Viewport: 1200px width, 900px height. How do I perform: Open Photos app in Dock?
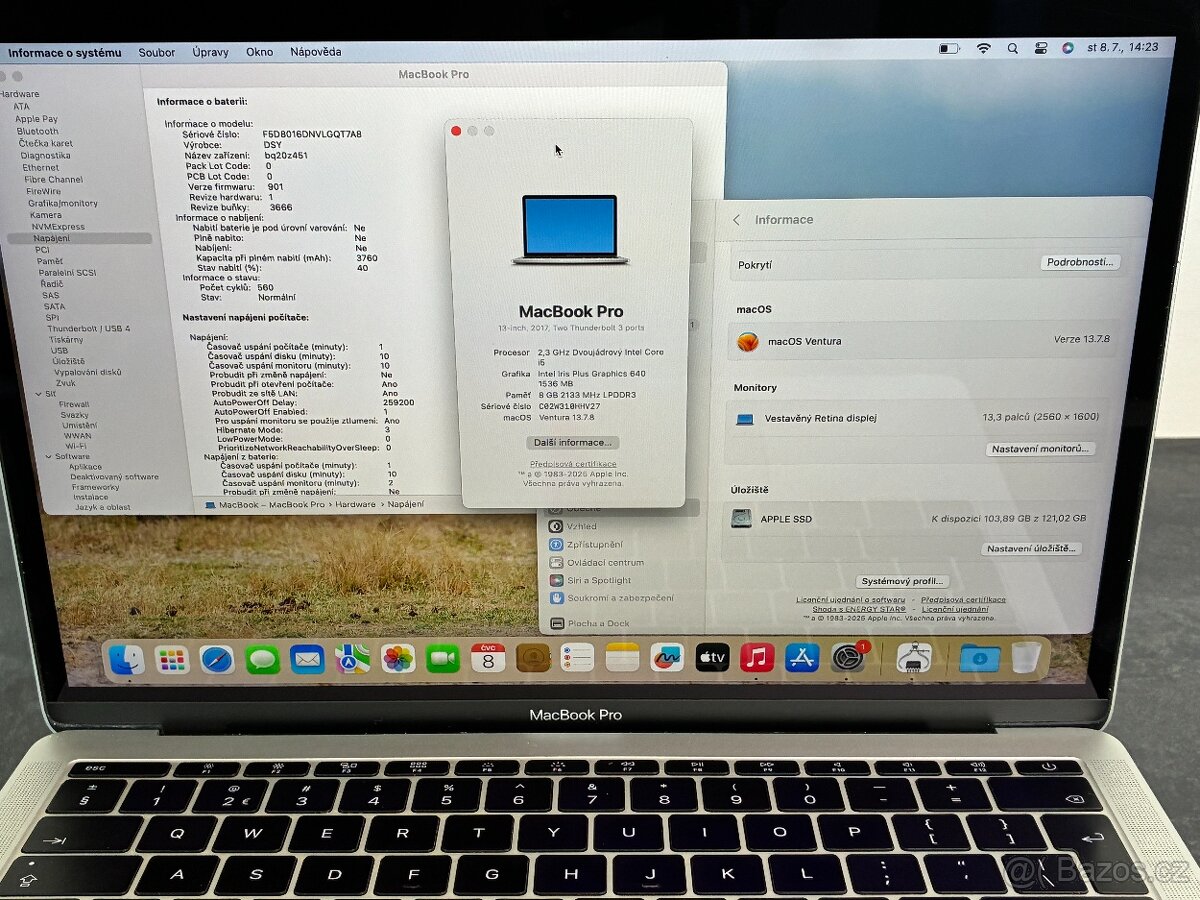[x=398, y=658]
